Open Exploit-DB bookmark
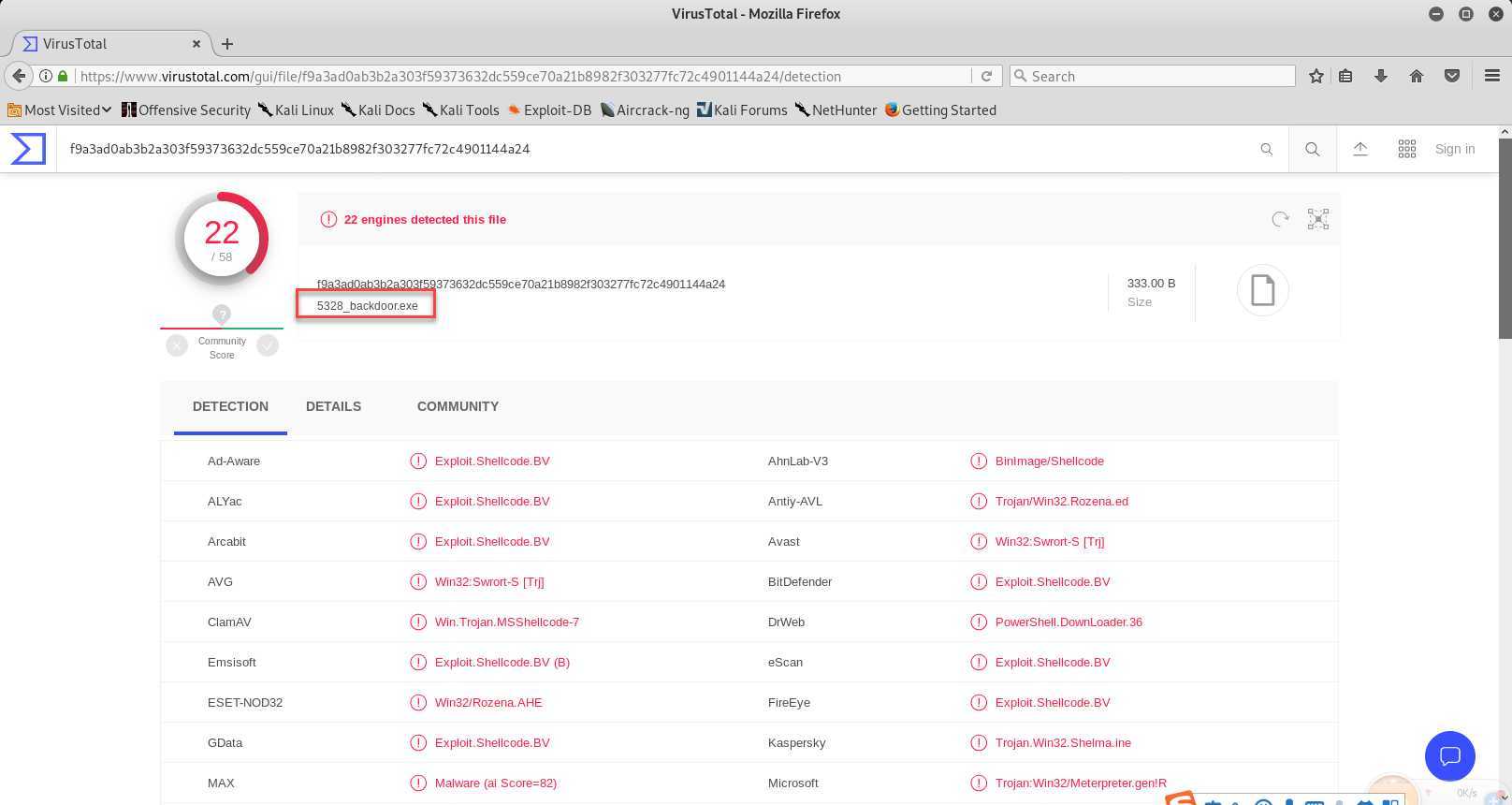 [x=549, y=110]
